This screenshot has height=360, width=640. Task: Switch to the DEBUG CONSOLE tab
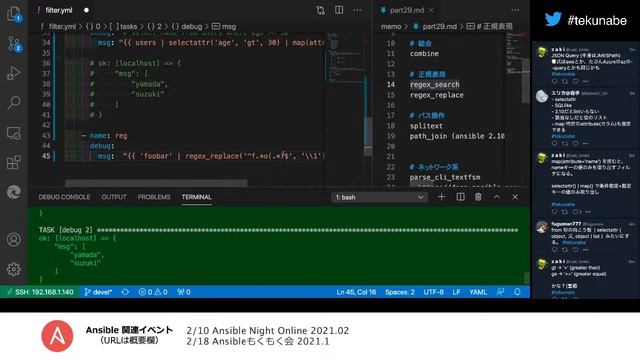coord(64,197)
